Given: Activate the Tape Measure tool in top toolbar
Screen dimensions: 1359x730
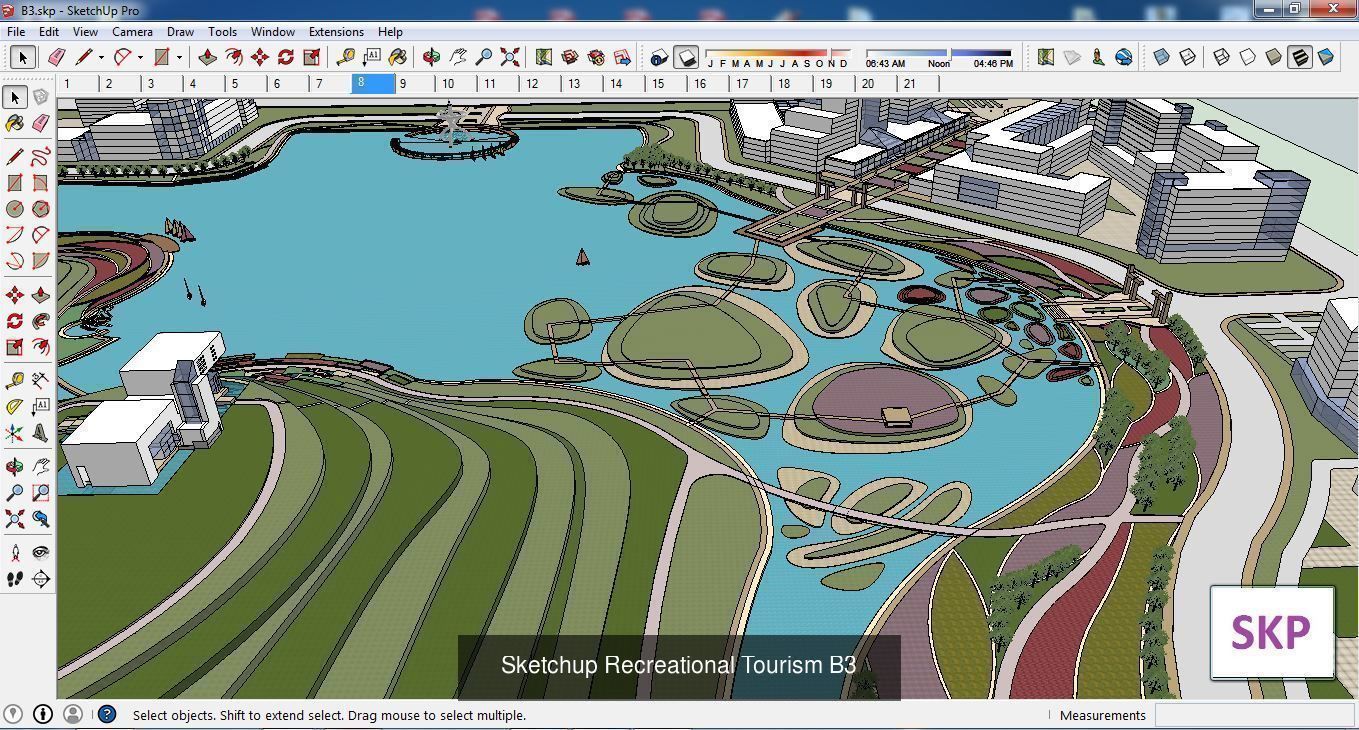Looking at the screenshot, I should click(x=345, y=57).
